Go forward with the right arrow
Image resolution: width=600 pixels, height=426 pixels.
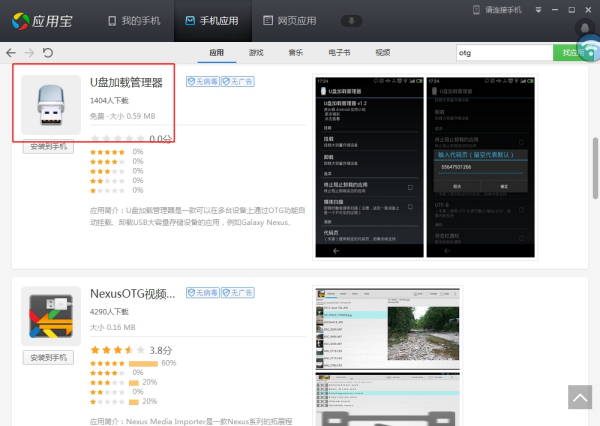click(x=29, y=52)
